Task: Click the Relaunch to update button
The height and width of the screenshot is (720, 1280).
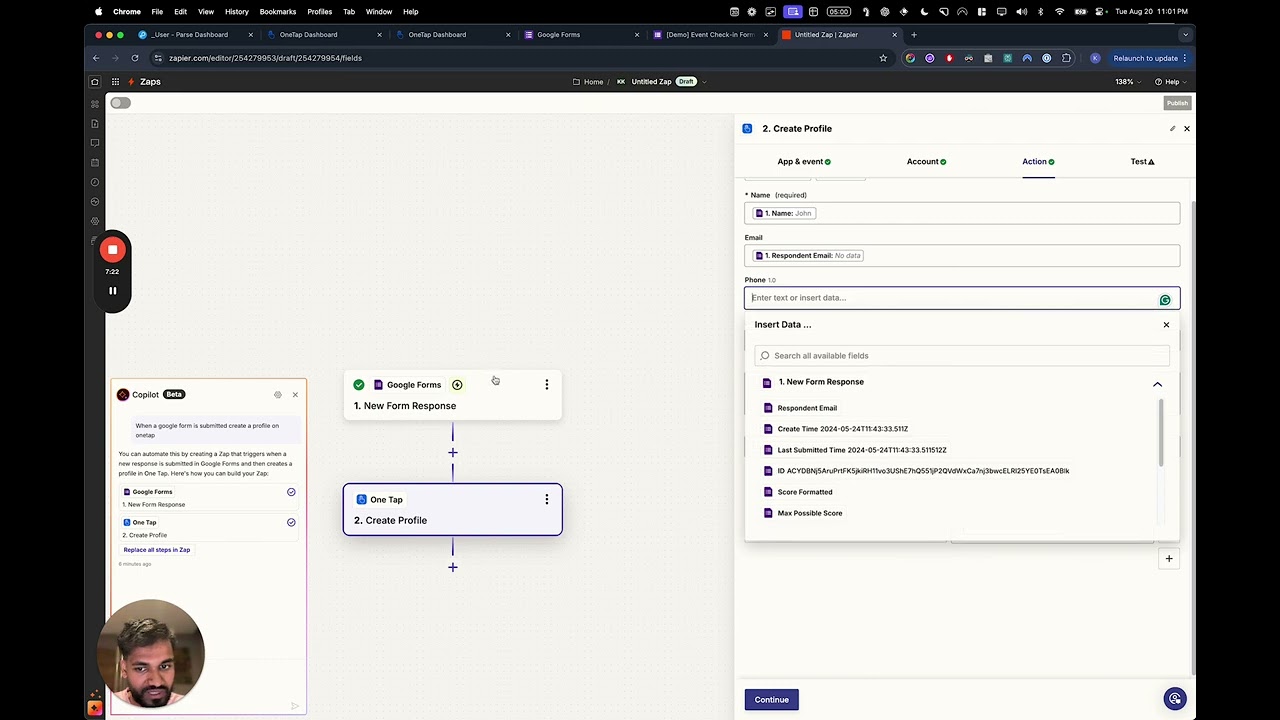Action: click(x=1148, y=58)
